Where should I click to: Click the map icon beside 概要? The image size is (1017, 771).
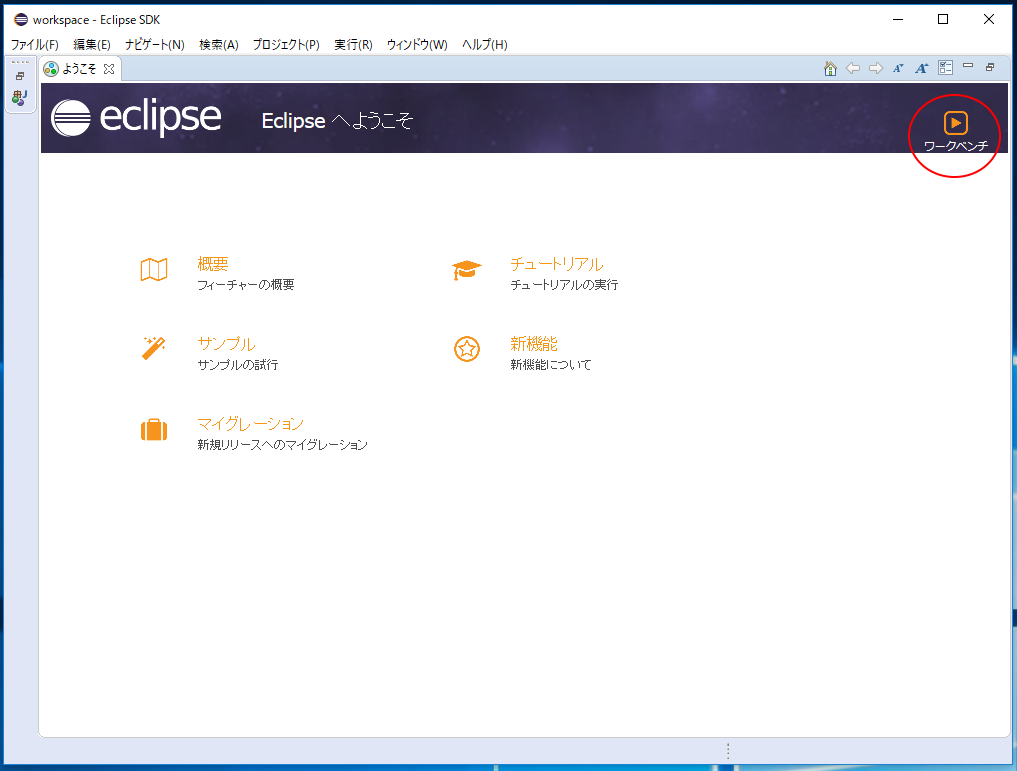pyautogui.click(x=154, y=269)
